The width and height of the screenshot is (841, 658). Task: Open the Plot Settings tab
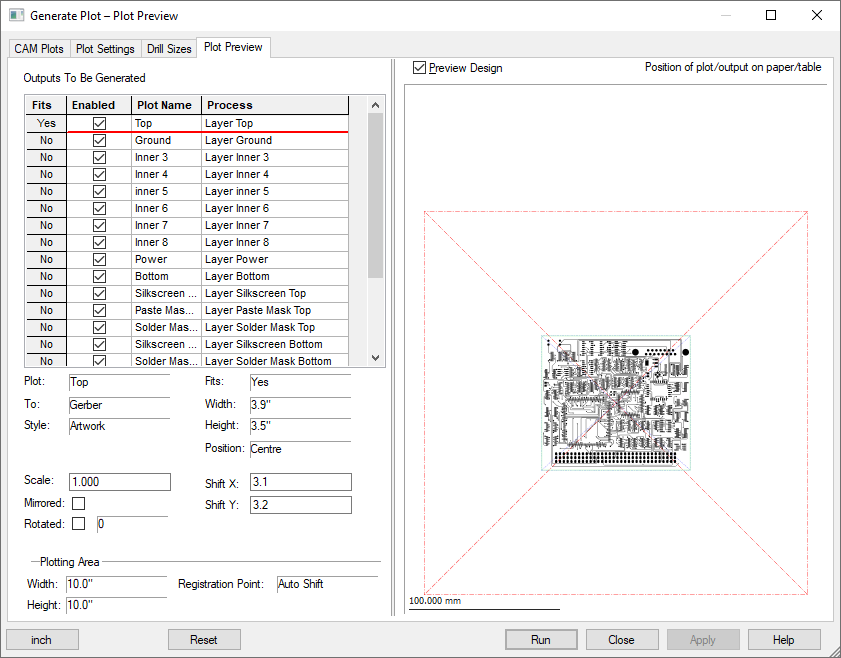pos(105,49)
